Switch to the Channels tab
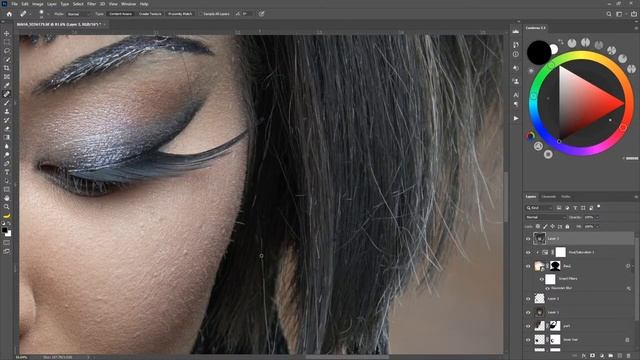The image size is (640, 360). click(x=549, y=197)
